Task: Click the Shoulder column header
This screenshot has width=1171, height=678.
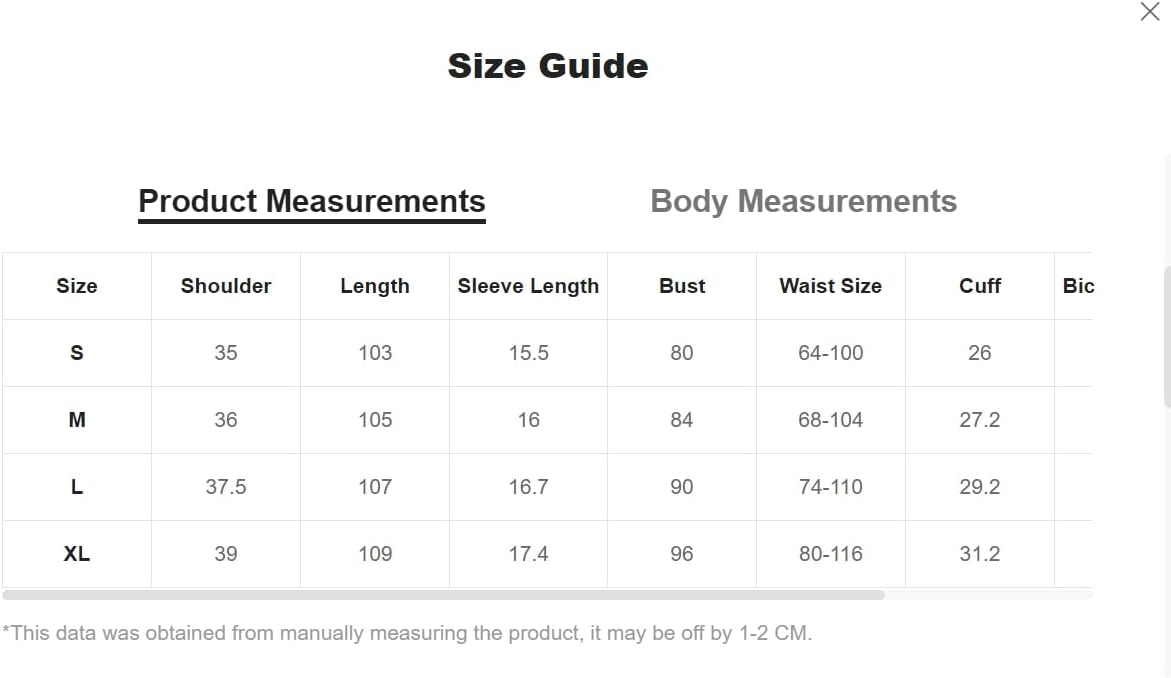Action: (x=226, y=286)
